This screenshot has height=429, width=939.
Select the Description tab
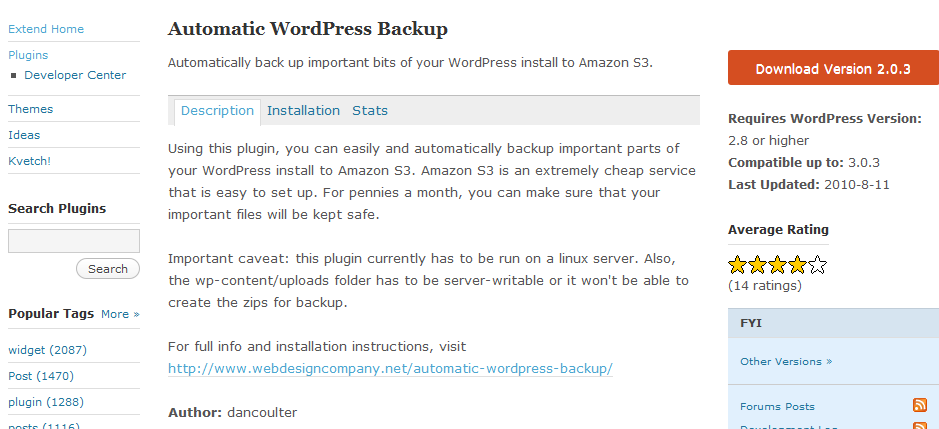[x=217, y=112]
